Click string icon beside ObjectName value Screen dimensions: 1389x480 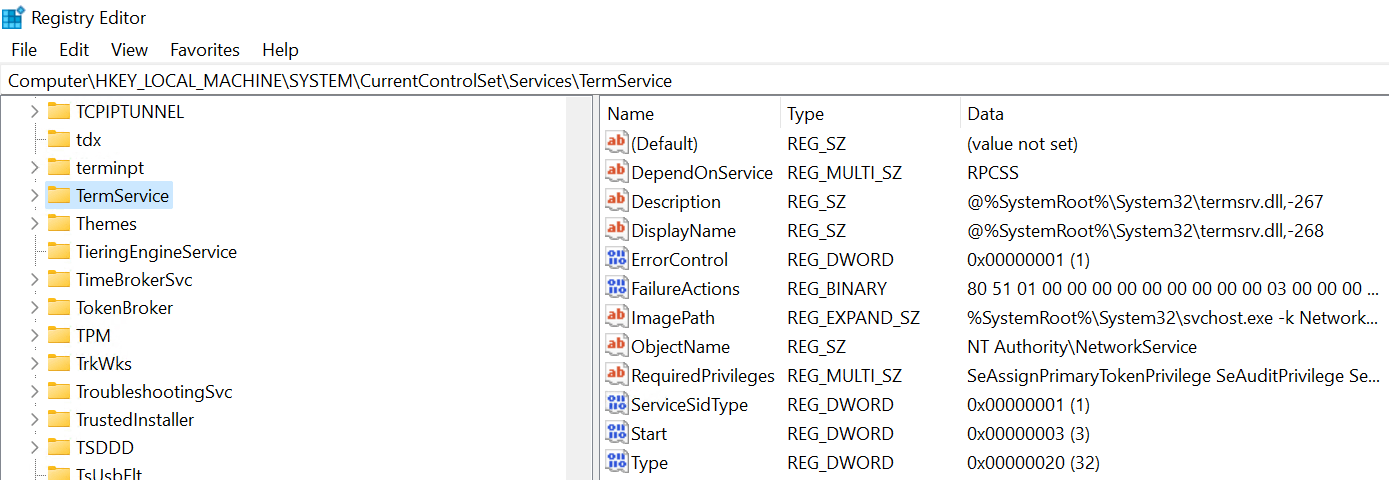click(617, 346)
